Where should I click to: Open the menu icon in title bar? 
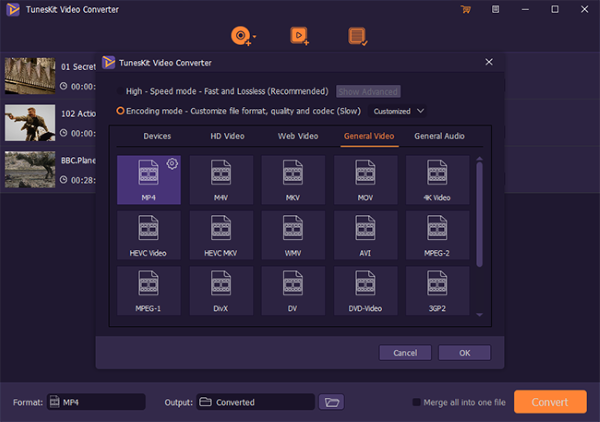pyautogui.click(x=495, y=9)
